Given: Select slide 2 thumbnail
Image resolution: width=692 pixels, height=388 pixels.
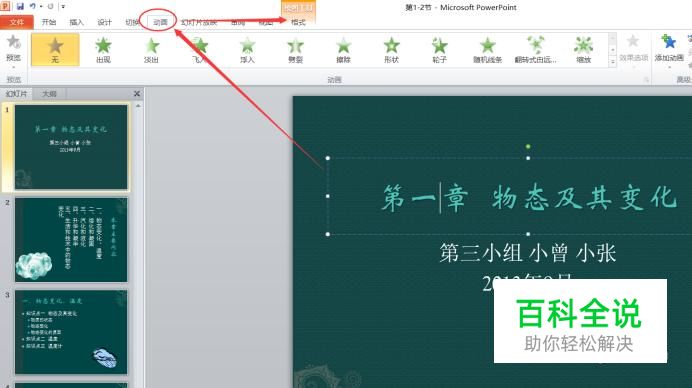Looking at the screenshot, I should pyautogui.click(x=71, y=240).
